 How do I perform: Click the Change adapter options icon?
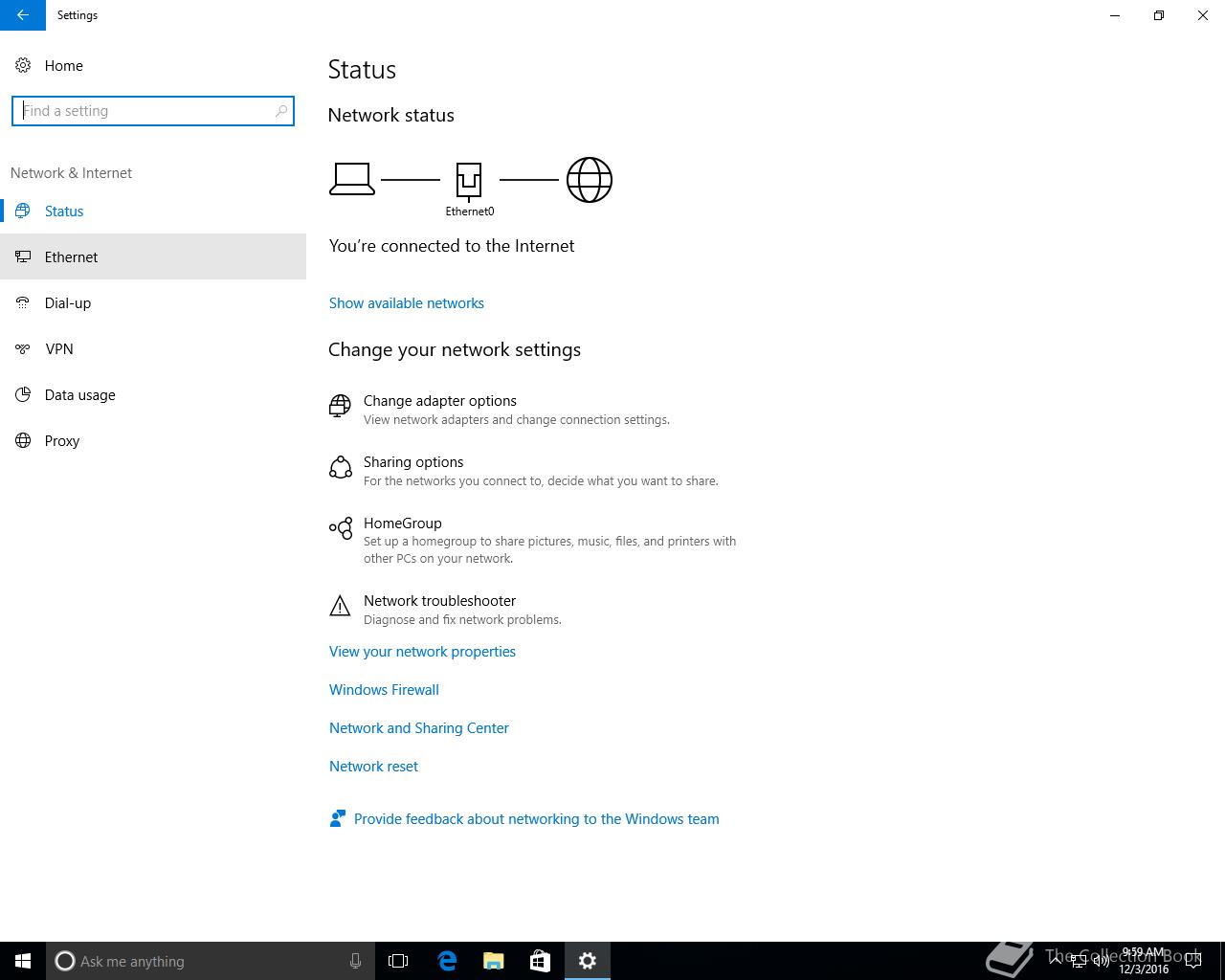340,406
